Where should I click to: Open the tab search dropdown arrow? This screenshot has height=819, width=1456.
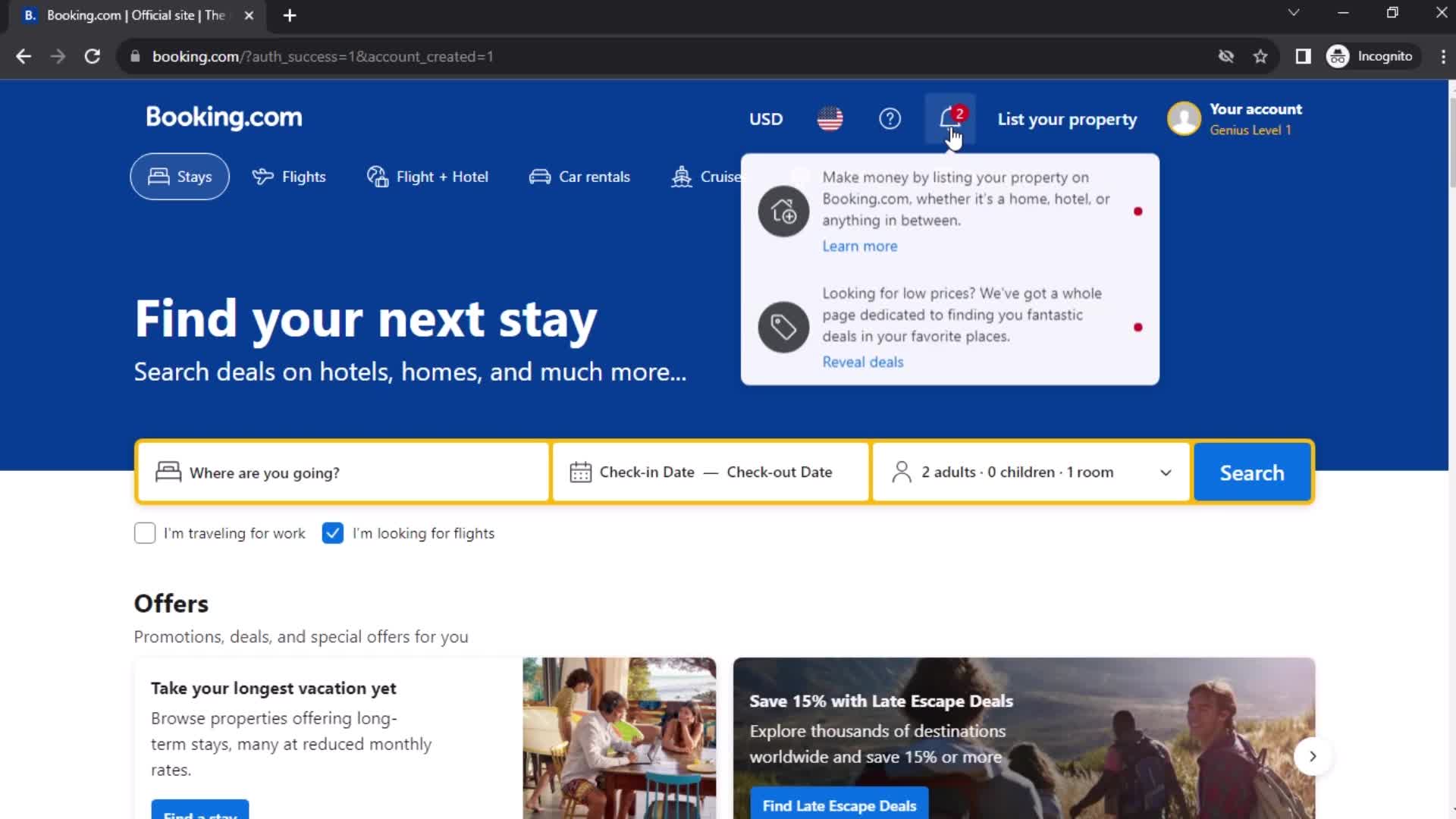pos(1294,13)
